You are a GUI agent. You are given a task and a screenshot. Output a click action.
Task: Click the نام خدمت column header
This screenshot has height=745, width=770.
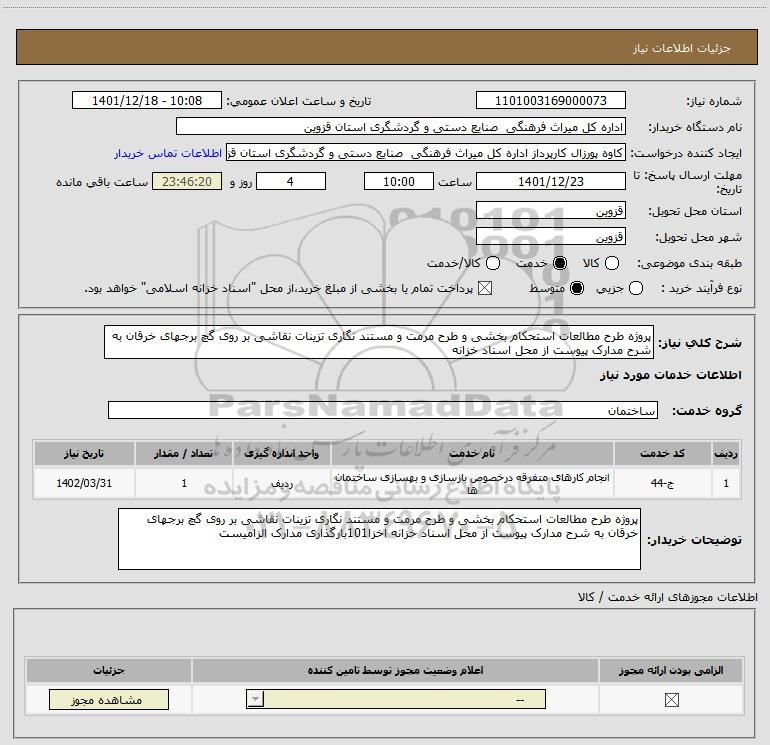[472, 453]
